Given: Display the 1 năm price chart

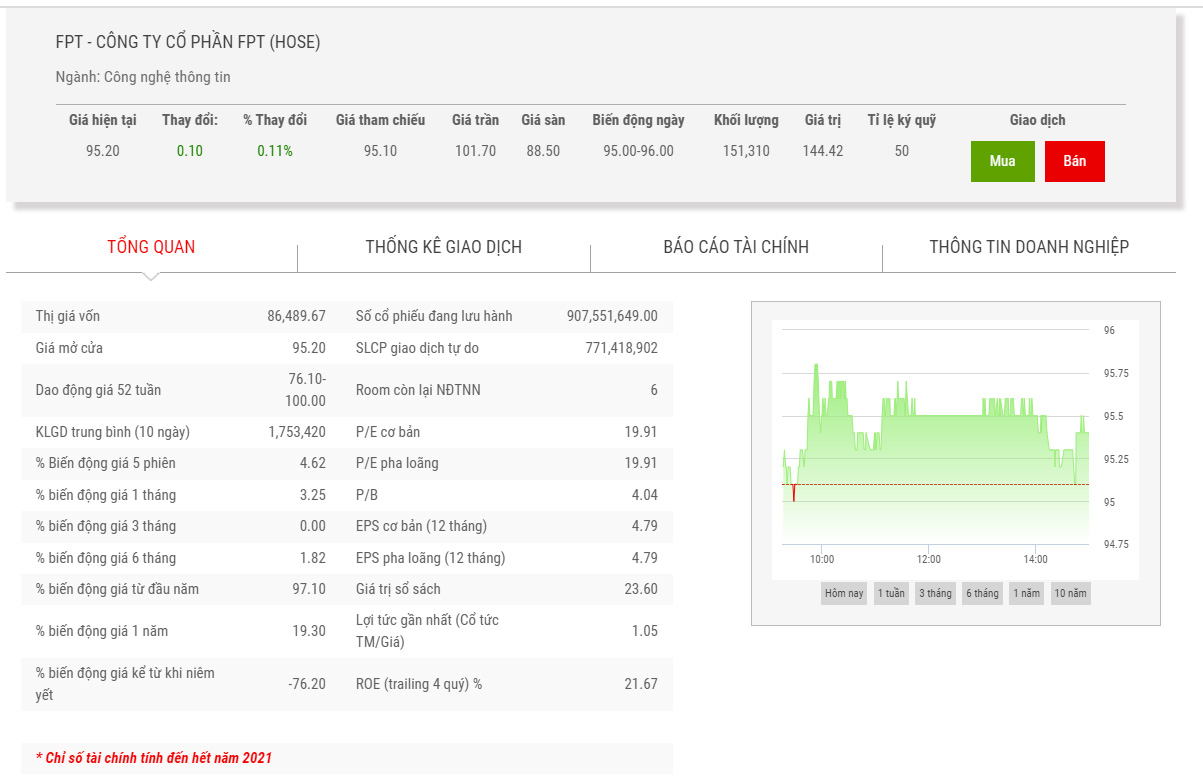Looking at the screenshot, I should [1026, 593].
